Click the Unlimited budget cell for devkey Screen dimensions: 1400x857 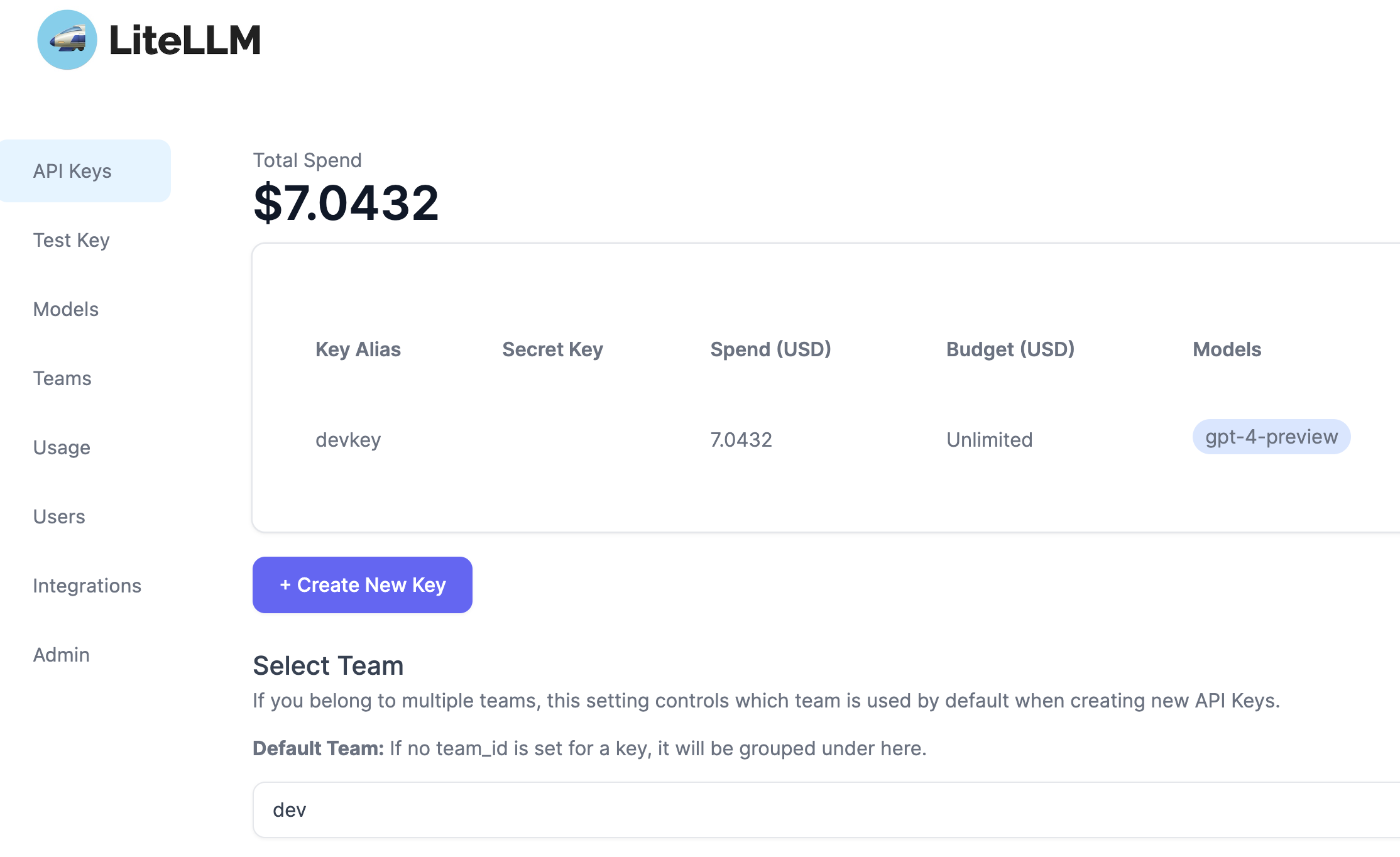click(x=989, y=439)
